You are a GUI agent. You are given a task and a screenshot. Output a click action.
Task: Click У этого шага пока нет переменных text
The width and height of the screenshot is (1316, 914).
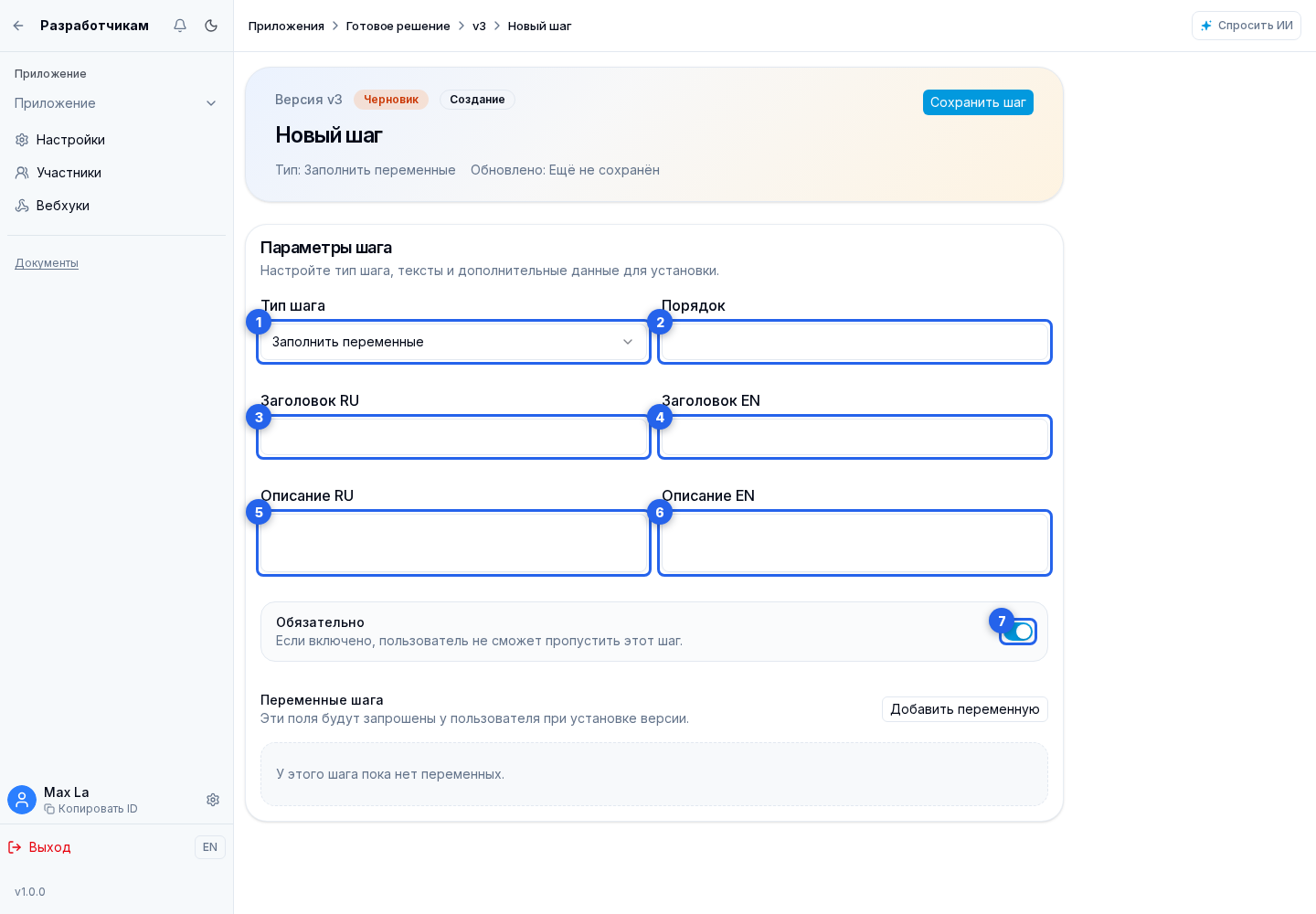[x=390, y=774]
